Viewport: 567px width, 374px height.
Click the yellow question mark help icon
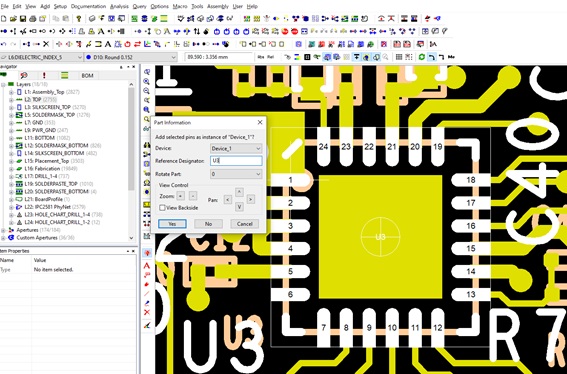78,18
